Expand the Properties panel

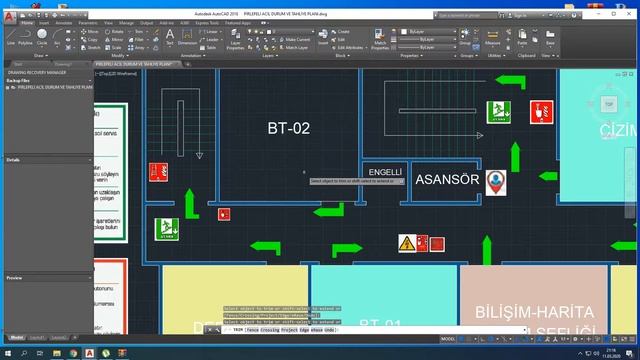click(x=411, y=56)
